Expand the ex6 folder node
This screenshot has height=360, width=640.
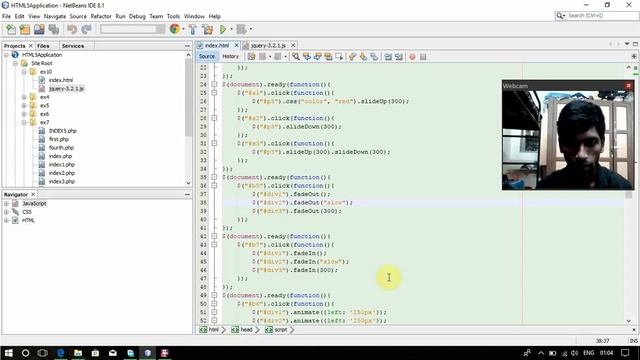coord(24,114)
